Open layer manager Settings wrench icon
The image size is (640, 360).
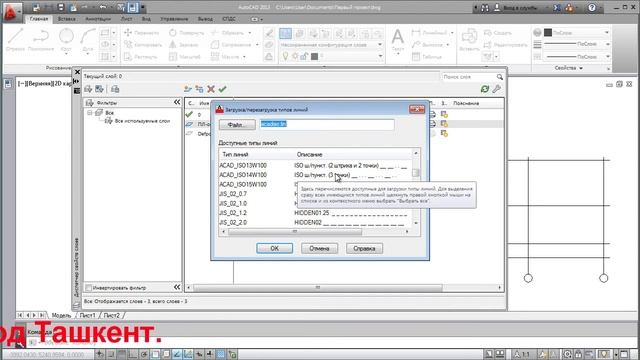coord(496,89)
